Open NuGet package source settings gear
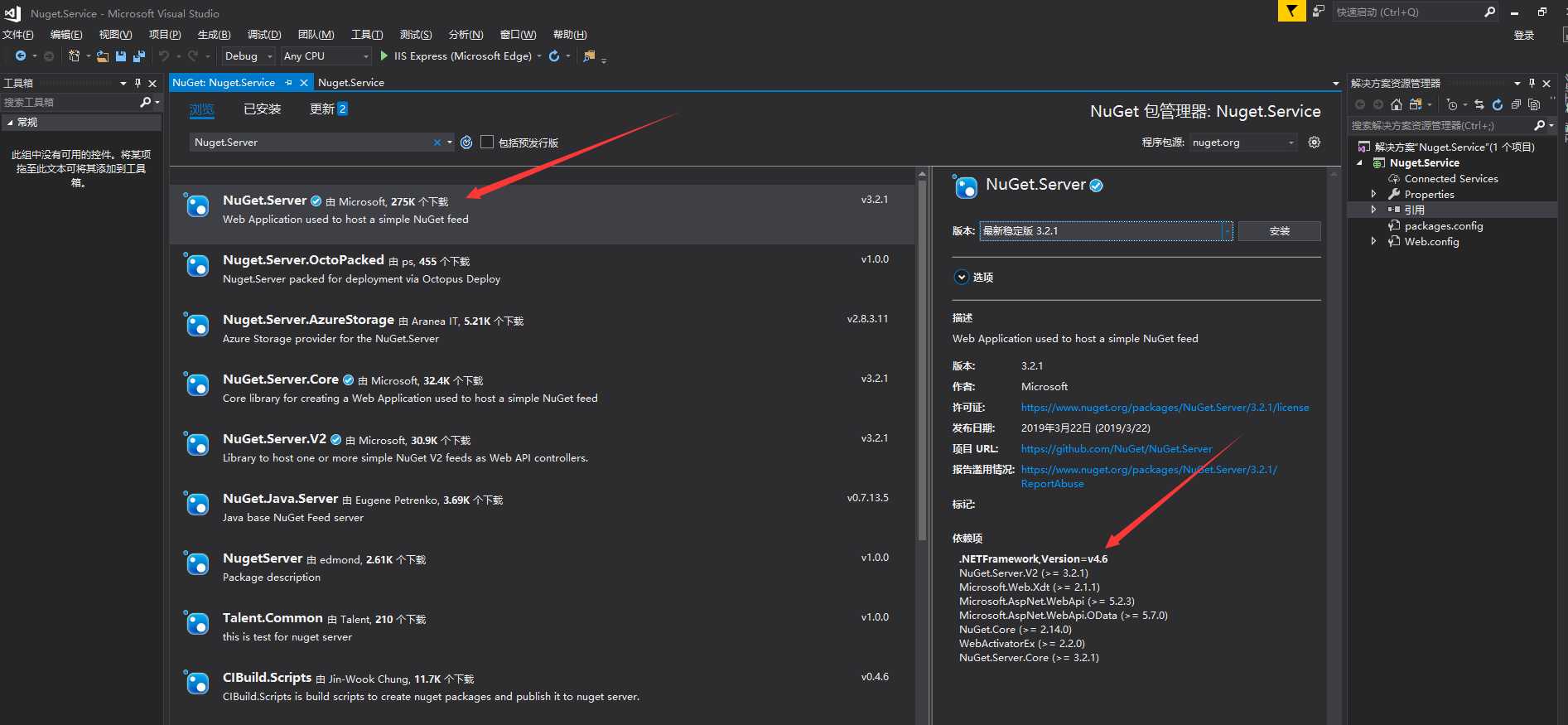 pos(1314,143)
